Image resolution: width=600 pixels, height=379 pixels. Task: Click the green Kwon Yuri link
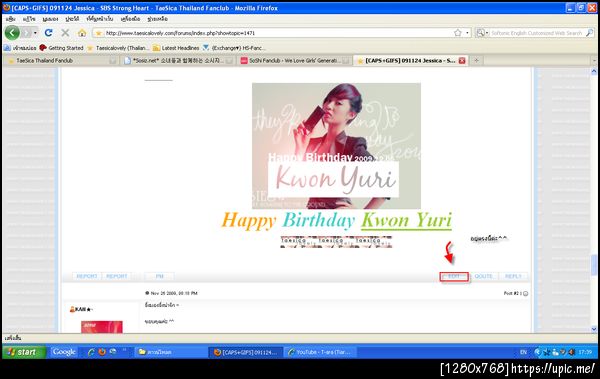tap(406, 221)
